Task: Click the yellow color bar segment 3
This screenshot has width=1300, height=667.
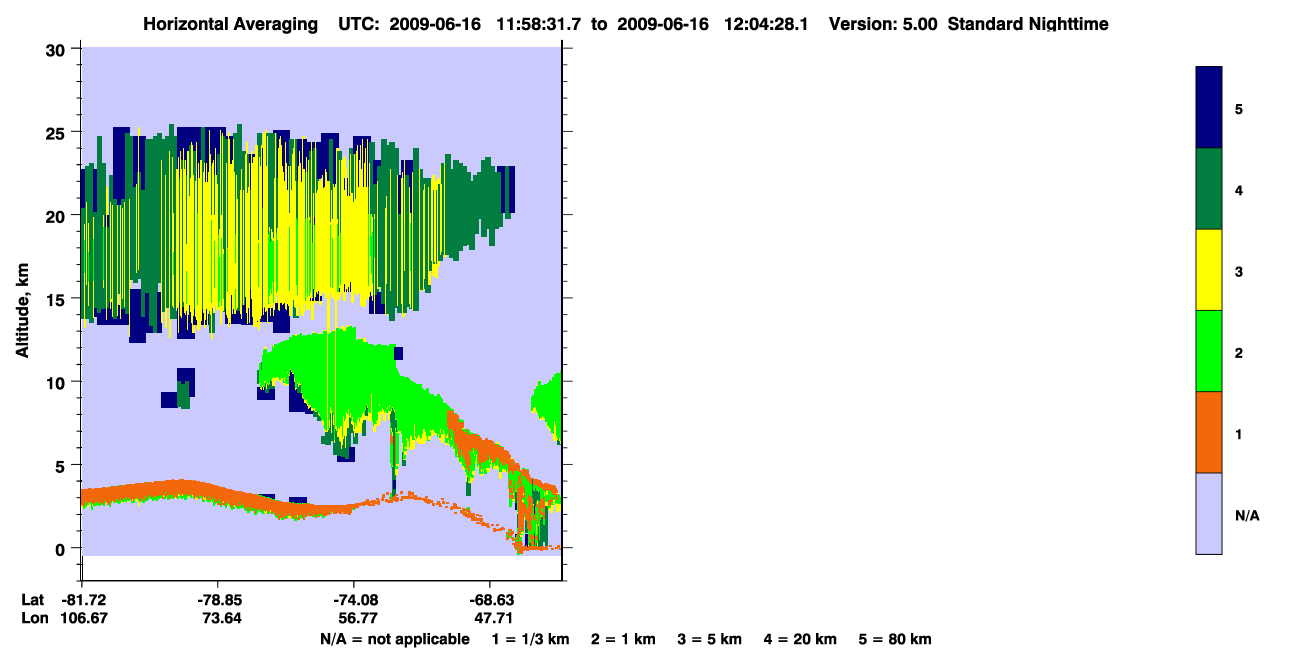Action: pos(1209,270)
